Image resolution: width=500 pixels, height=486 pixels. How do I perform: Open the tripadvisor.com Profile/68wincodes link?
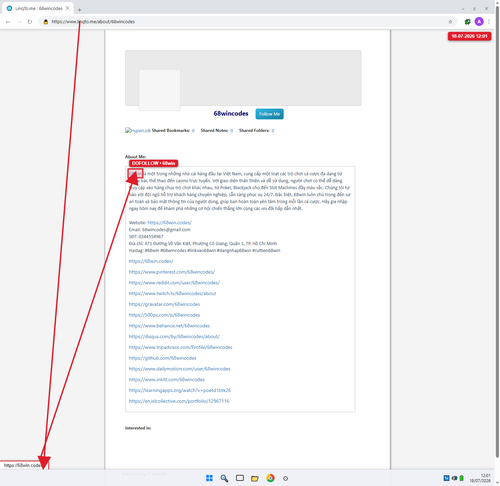tap(181, 347)
